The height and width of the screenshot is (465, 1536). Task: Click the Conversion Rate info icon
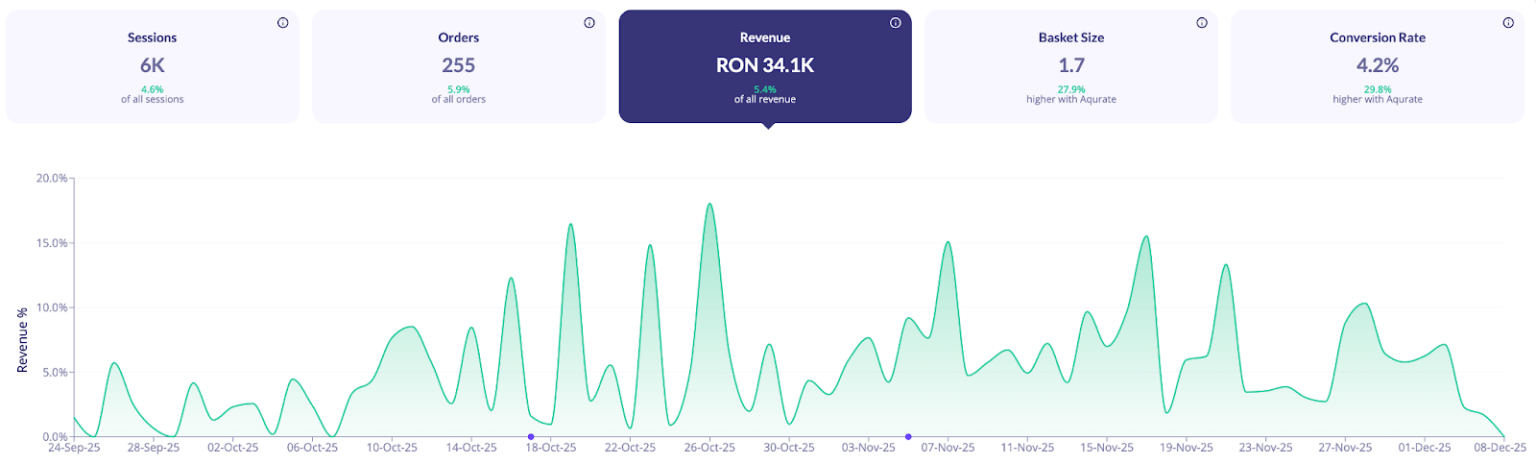point(1507,23)
